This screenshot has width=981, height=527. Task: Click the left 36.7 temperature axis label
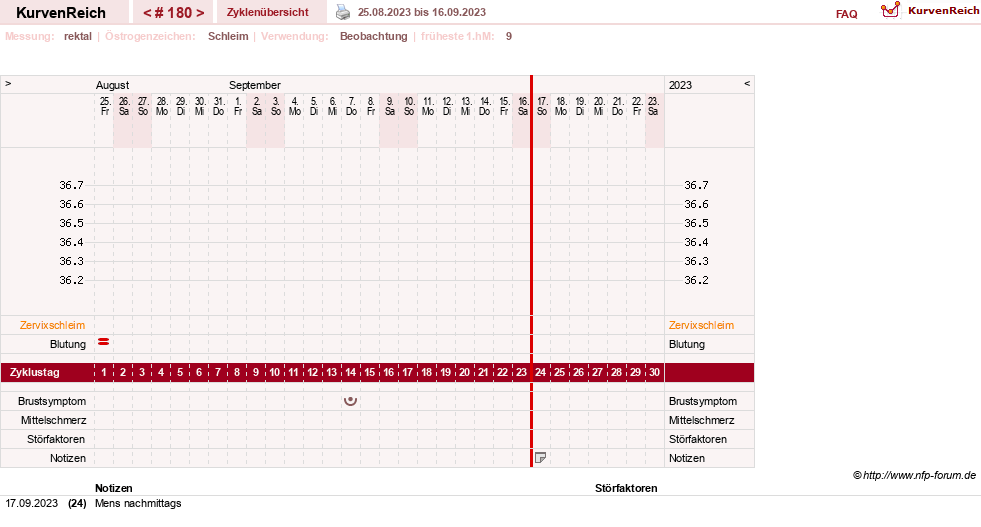click(71, 185)
